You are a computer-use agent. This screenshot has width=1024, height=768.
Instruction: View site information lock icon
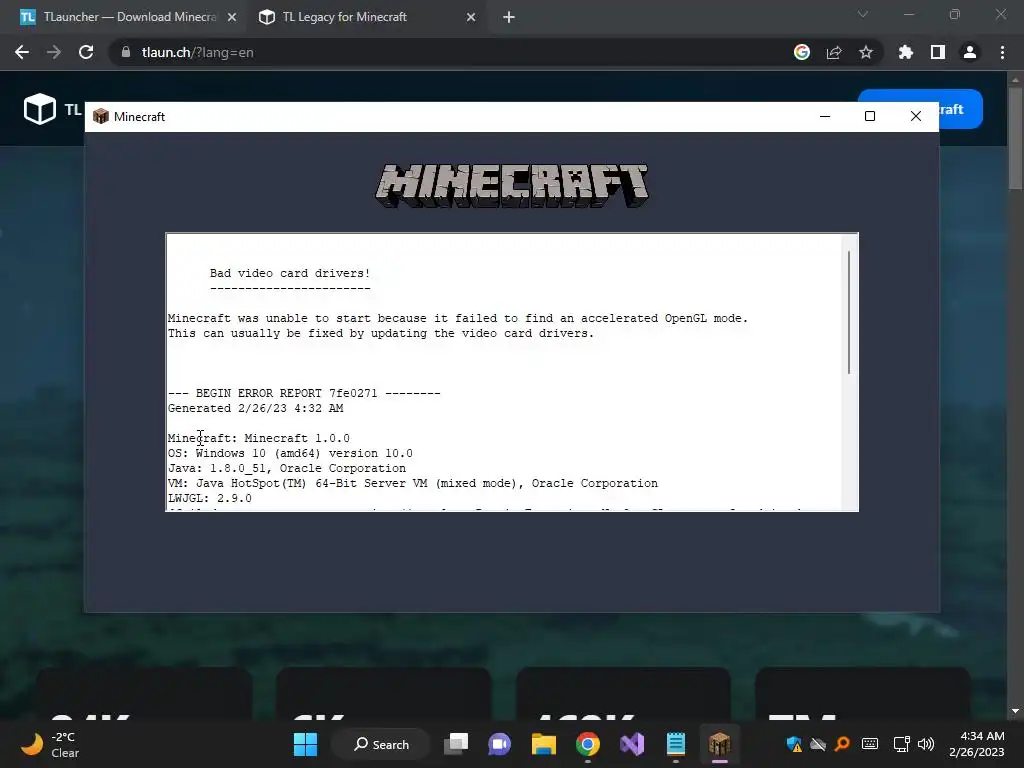(x=126, y=52)
